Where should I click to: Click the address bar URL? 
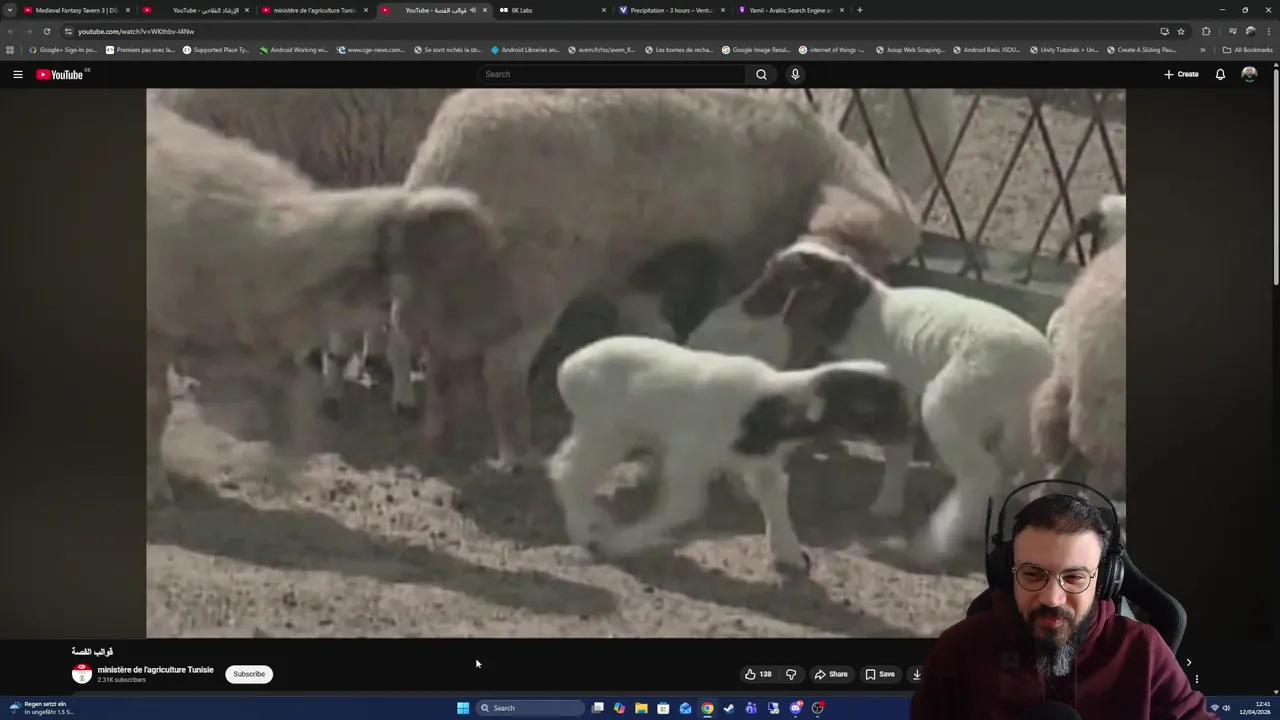click(x=136, y=31)
